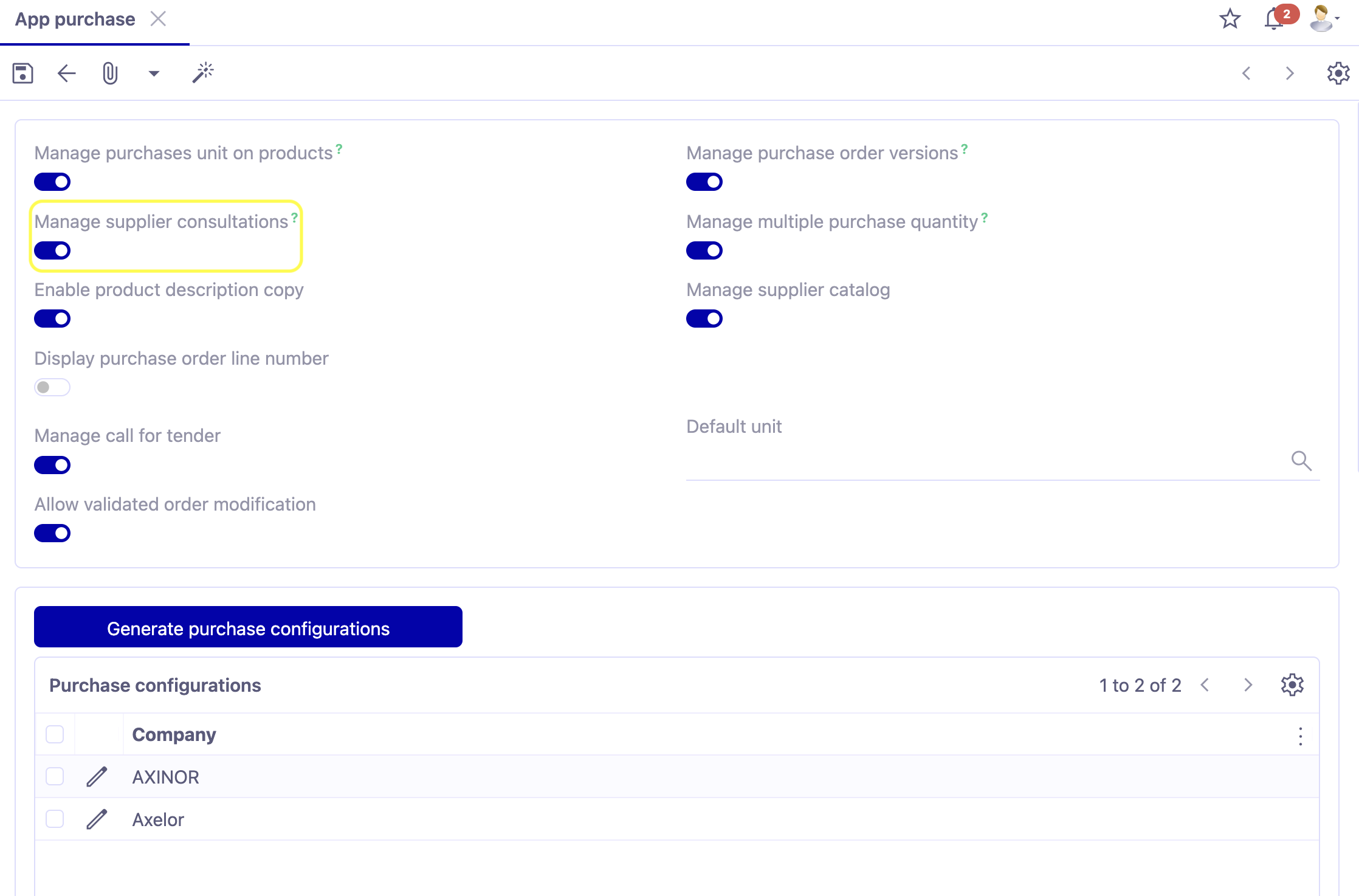Attach a file using the paperclip icon
Viewport: 1359px width, 896px height.
point(109,73)
